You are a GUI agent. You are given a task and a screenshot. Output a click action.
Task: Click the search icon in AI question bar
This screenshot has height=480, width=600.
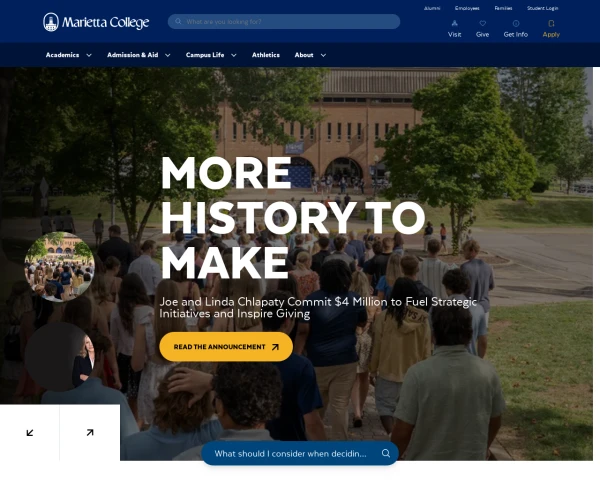tap(386, 453)
